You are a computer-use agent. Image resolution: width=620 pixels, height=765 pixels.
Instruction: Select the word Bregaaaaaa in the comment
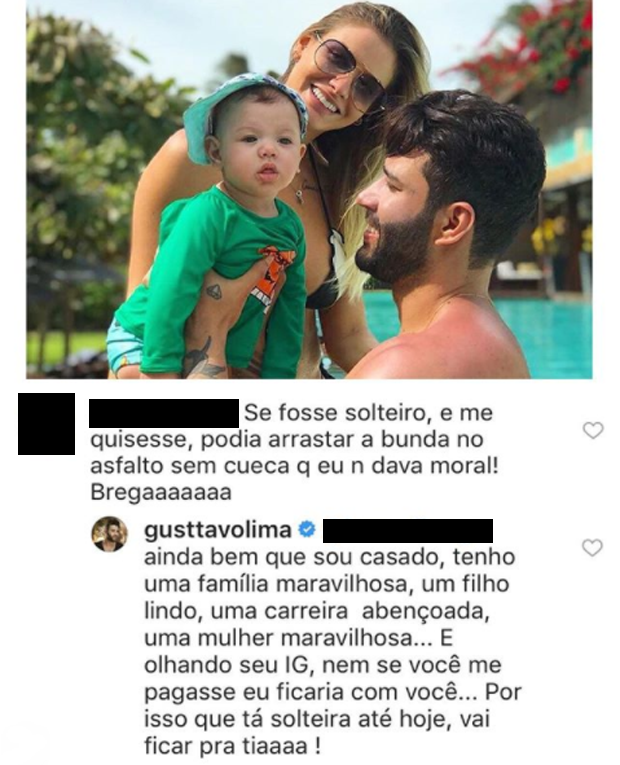coord(161,493)
